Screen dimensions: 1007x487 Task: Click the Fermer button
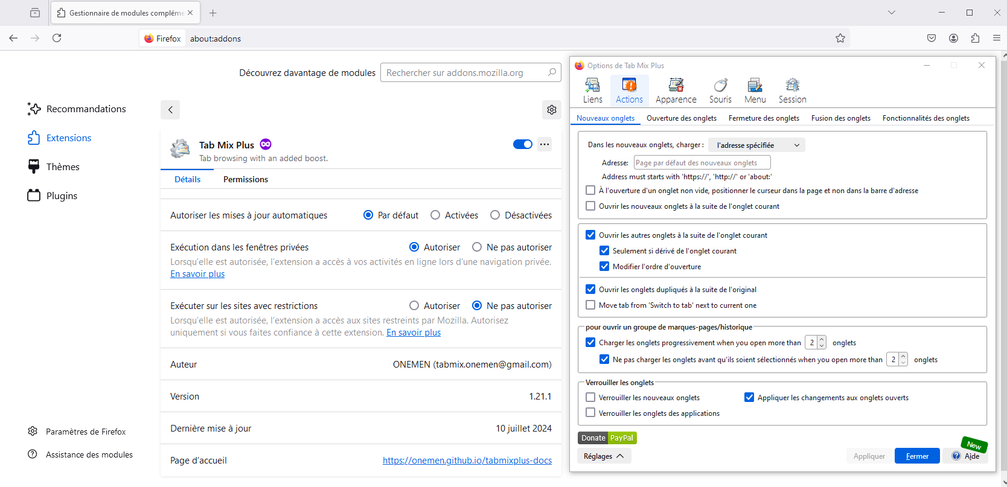[916, 456]
